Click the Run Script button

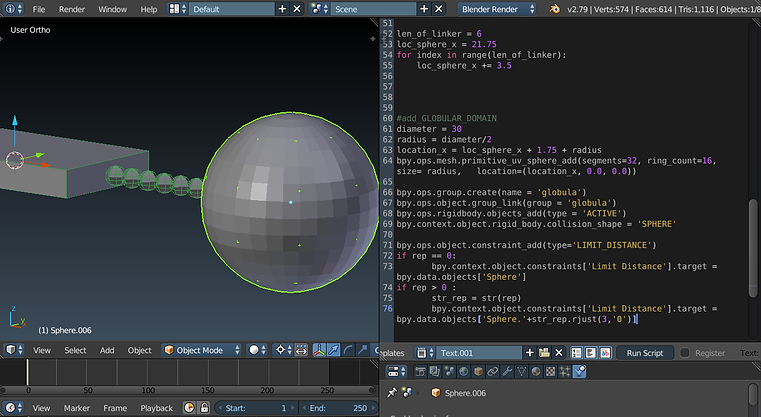[x=645, y=353]
